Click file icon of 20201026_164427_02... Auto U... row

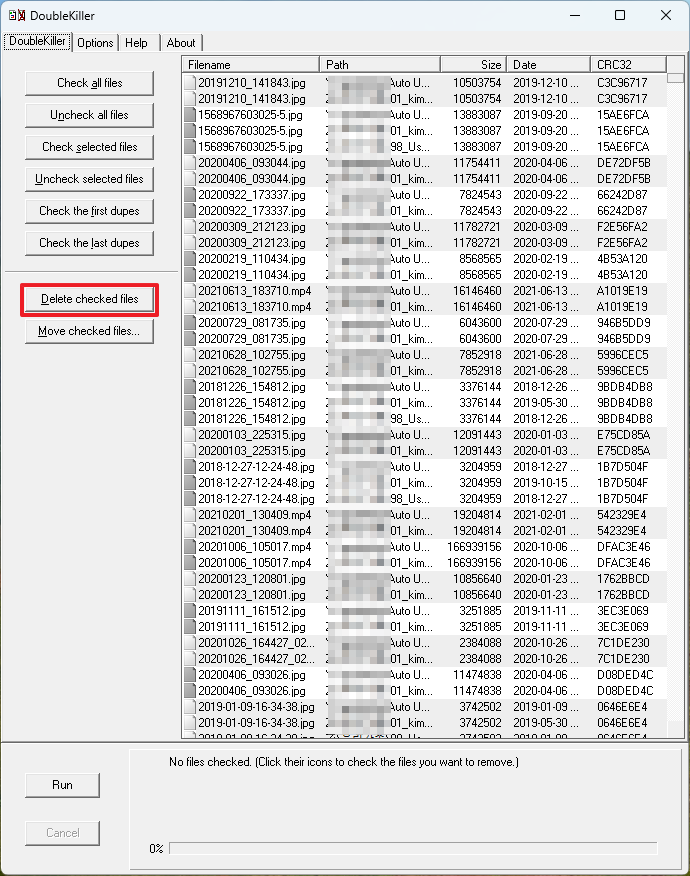tap(190, 643)
